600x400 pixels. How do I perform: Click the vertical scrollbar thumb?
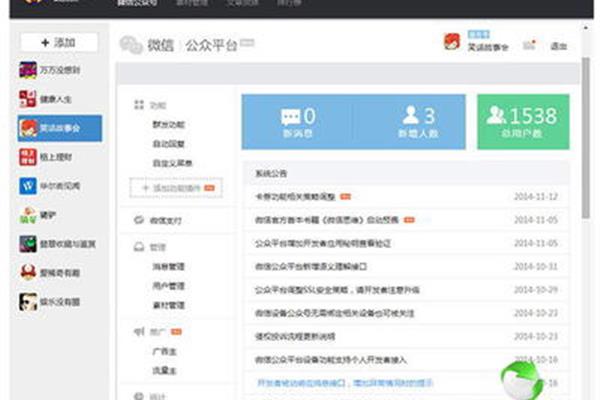586,138
